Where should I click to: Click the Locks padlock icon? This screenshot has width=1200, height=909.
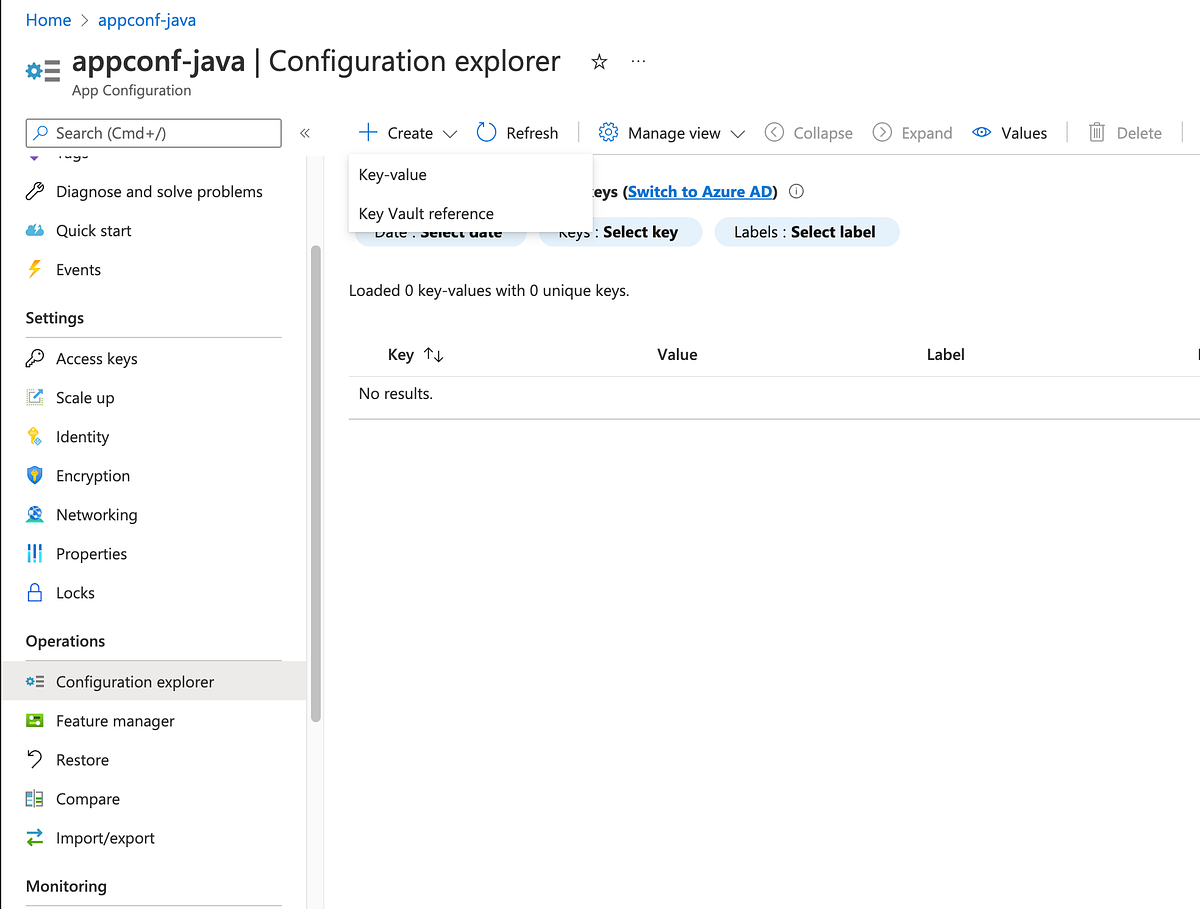tap(35, 593)
